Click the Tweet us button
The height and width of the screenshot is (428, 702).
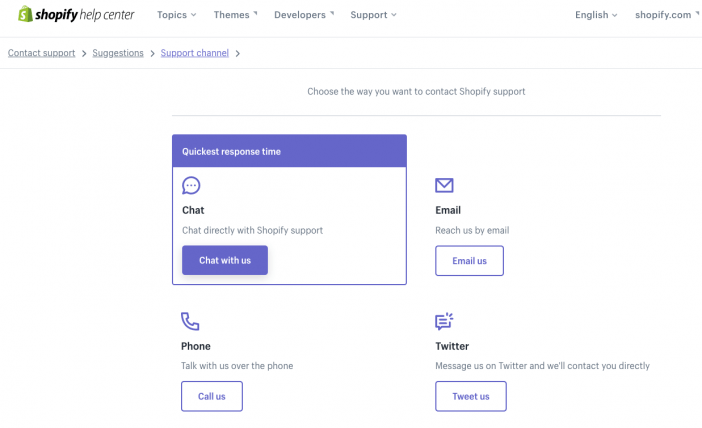click(x=471, y=396)
